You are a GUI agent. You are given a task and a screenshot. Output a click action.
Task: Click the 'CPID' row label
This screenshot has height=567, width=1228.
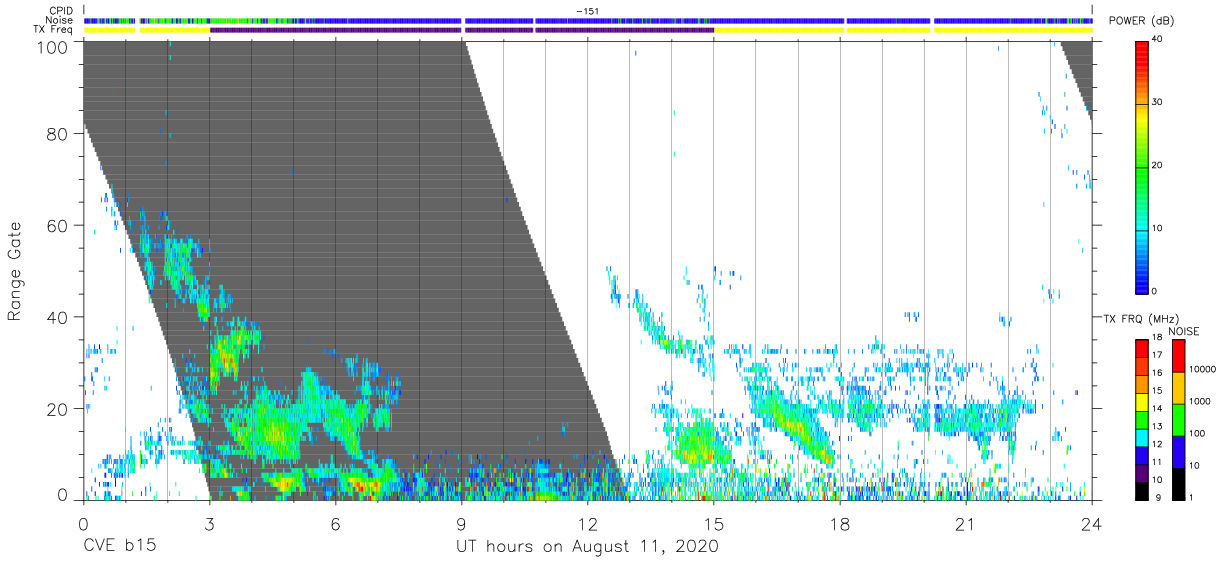tap(61, 11)
